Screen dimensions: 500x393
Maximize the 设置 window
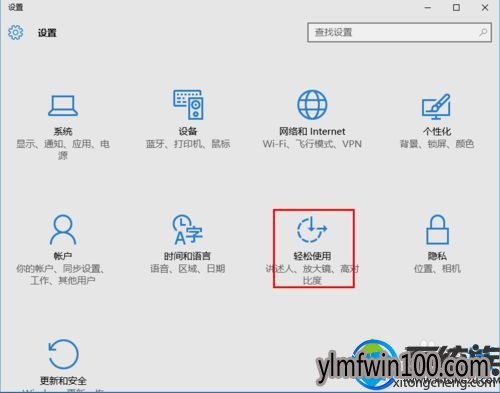pos(456,8)
